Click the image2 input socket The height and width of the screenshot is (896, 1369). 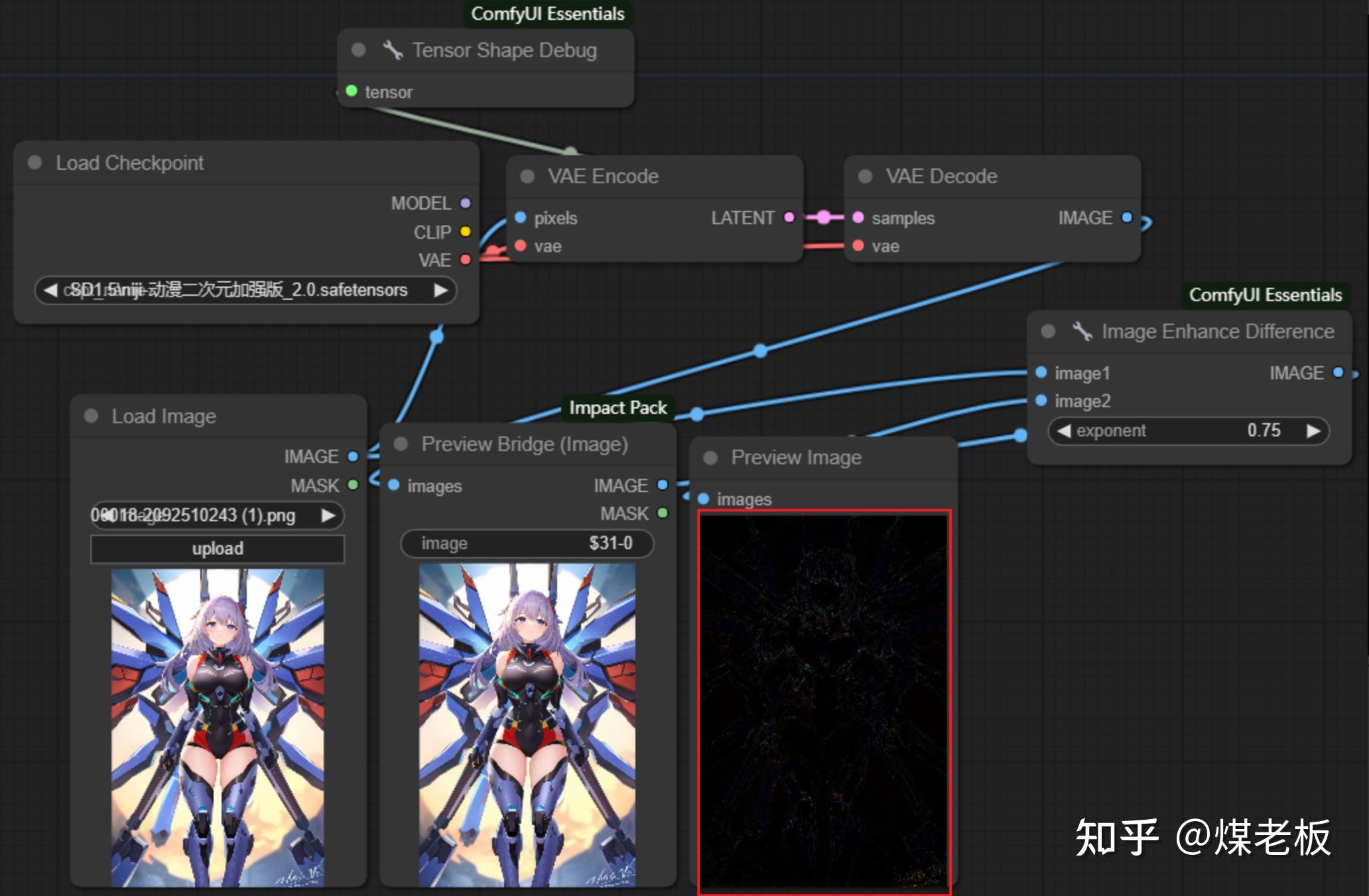(x=1041, y=401)
